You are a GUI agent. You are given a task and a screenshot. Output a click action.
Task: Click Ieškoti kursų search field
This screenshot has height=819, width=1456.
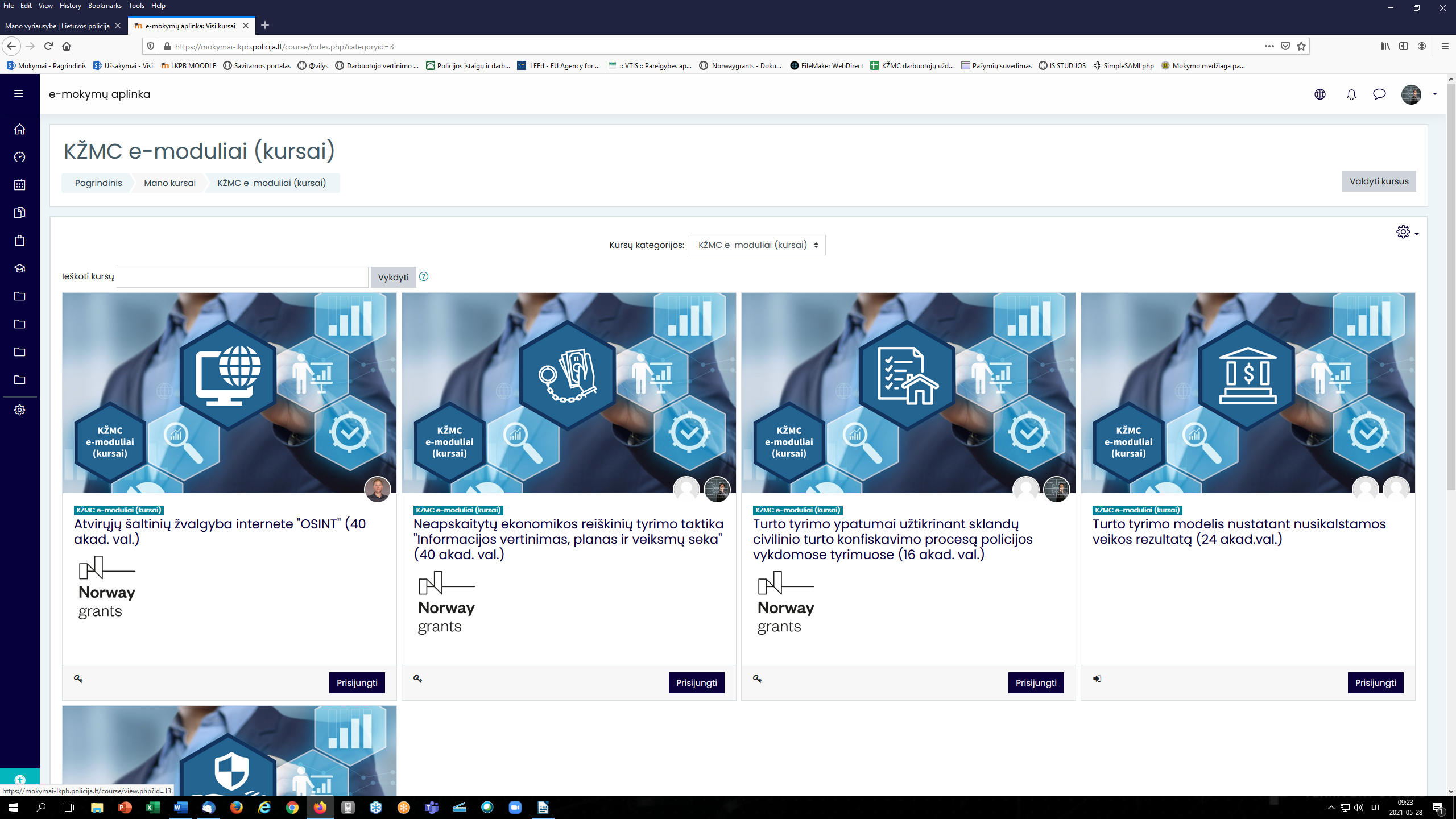[x=242, y=277]
